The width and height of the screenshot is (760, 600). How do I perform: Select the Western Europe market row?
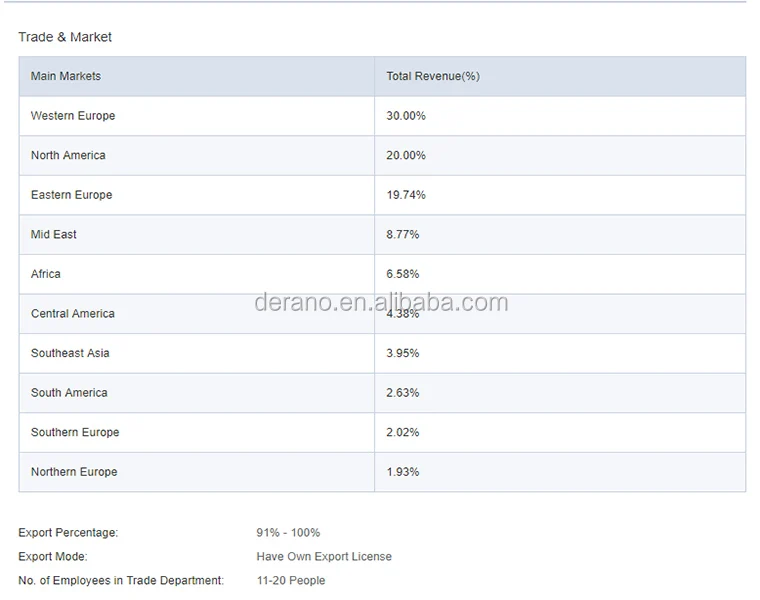73,116
